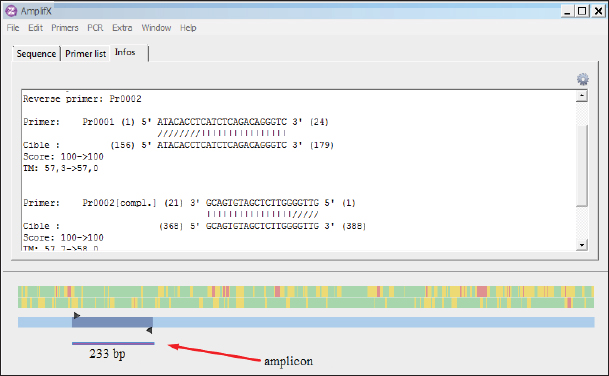Switch to the Sequence tab
609x376 pixels.
click(x=36, y=54)
